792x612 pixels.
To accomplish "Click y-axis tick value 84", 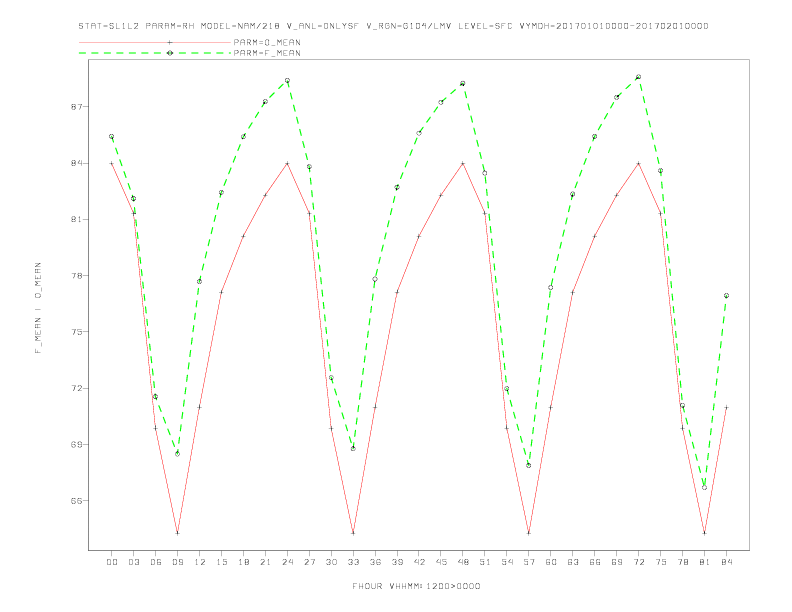I will (x=76, y=163).
